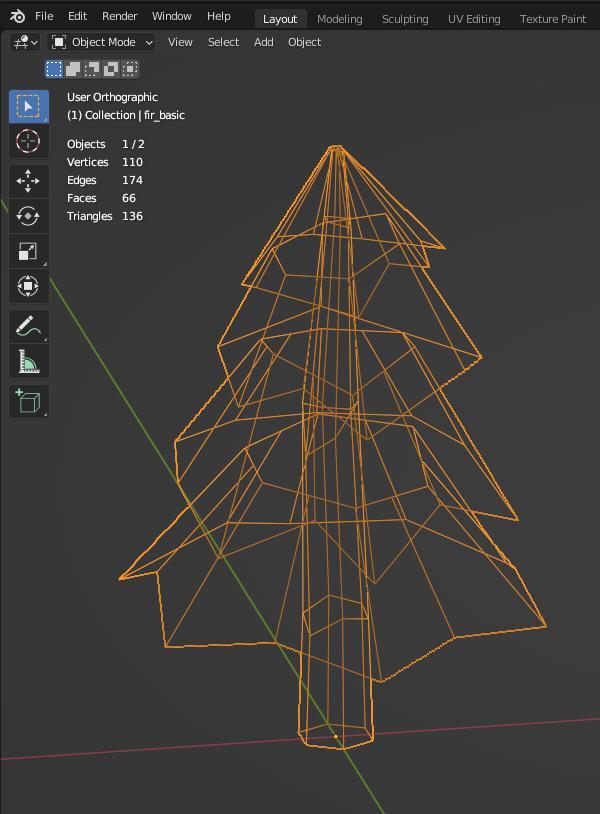Image resolution: width=600 pixels, height=814 pixels.
Task: Open the File menu
Action: pyautogui.click(x=44, y=17)
